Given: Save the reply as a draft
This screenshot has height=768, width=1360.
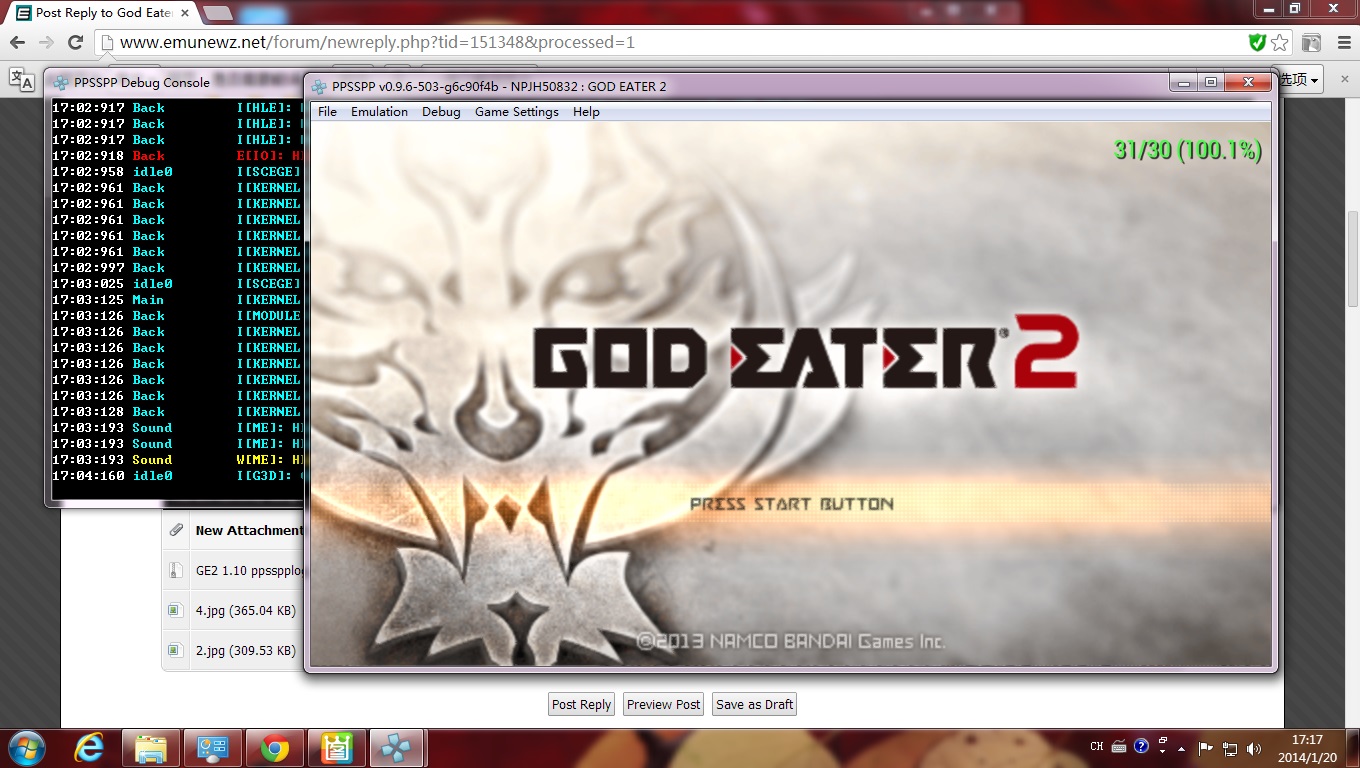Looking at the screenshot, I should click(x=755, y=704).
